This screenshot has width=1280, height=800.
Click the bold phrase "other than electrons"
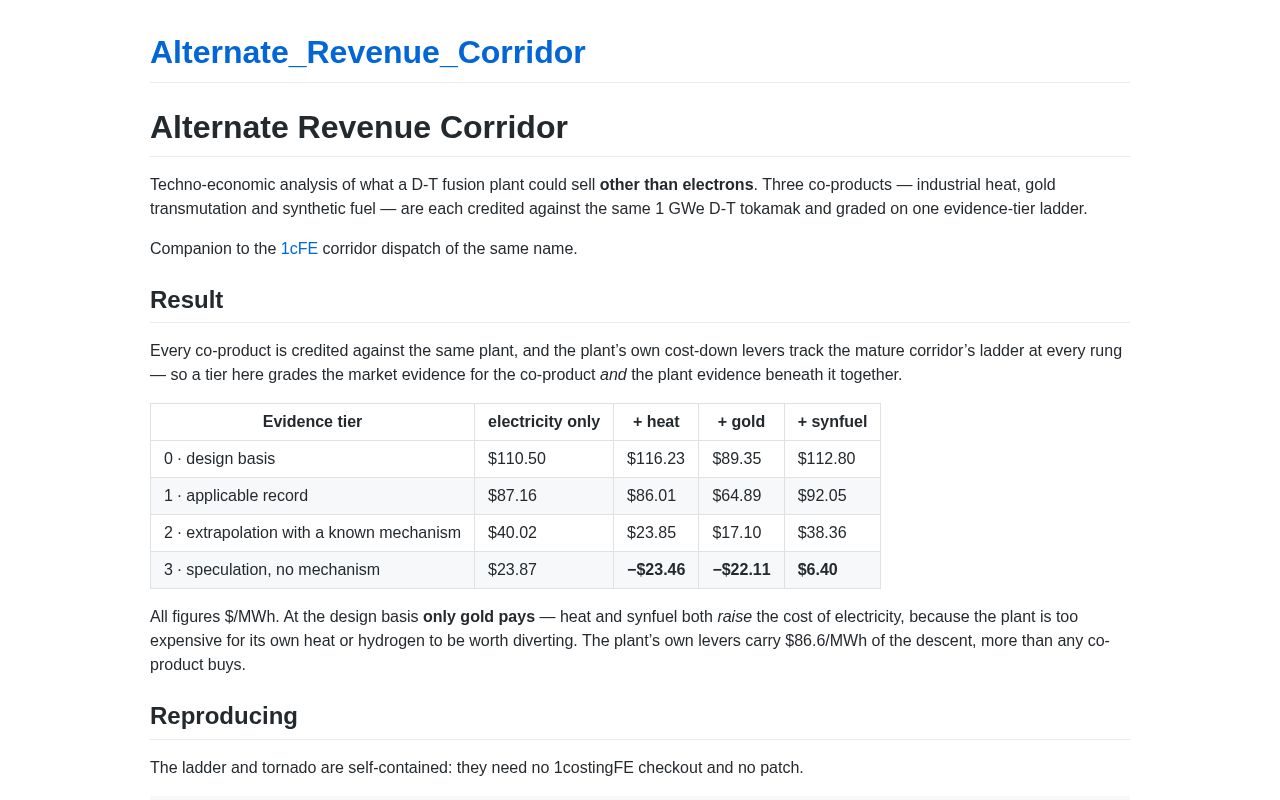click(677, 185)
